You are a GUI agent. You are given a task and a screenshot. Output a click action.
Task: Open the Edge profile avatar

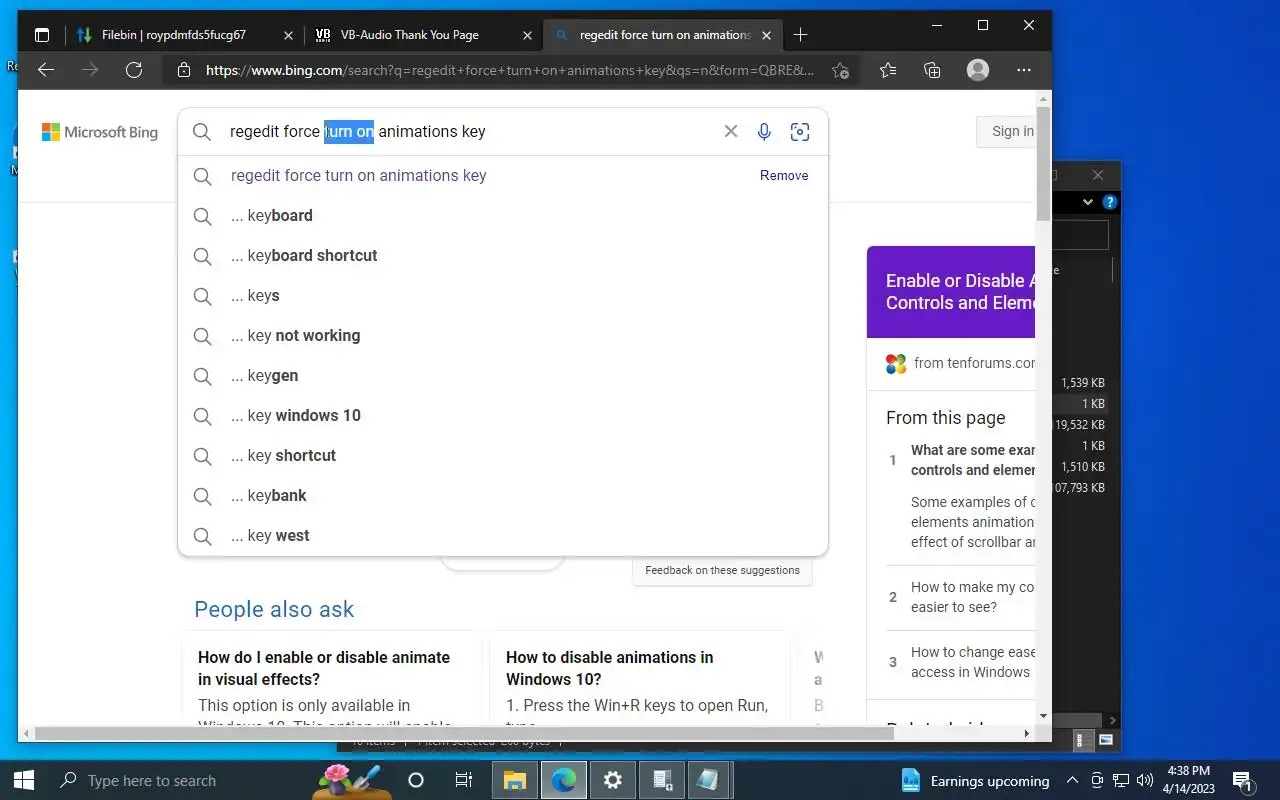click(978, 70)
